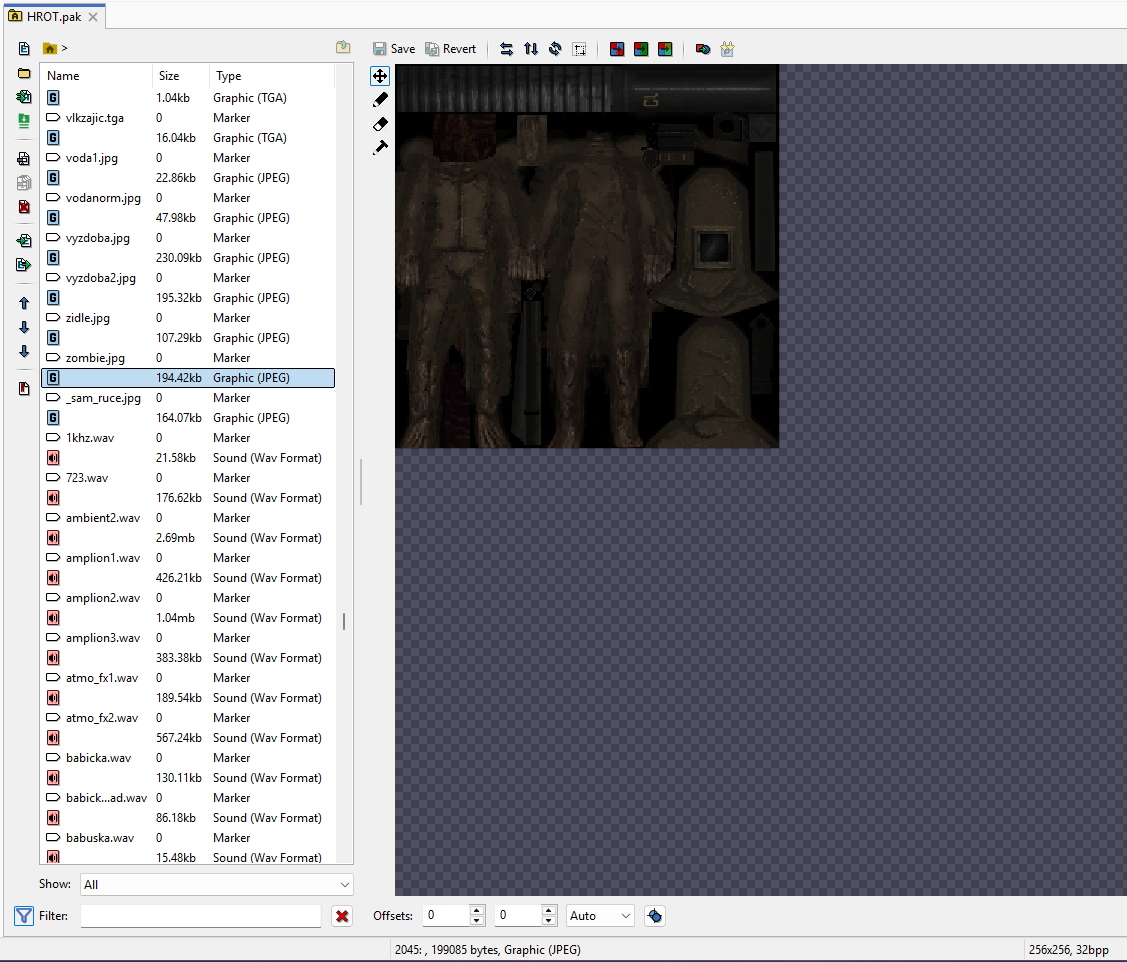Click the Bookmark entry icon
Viewport: 1127px width, 962px height.
point(24,388)
